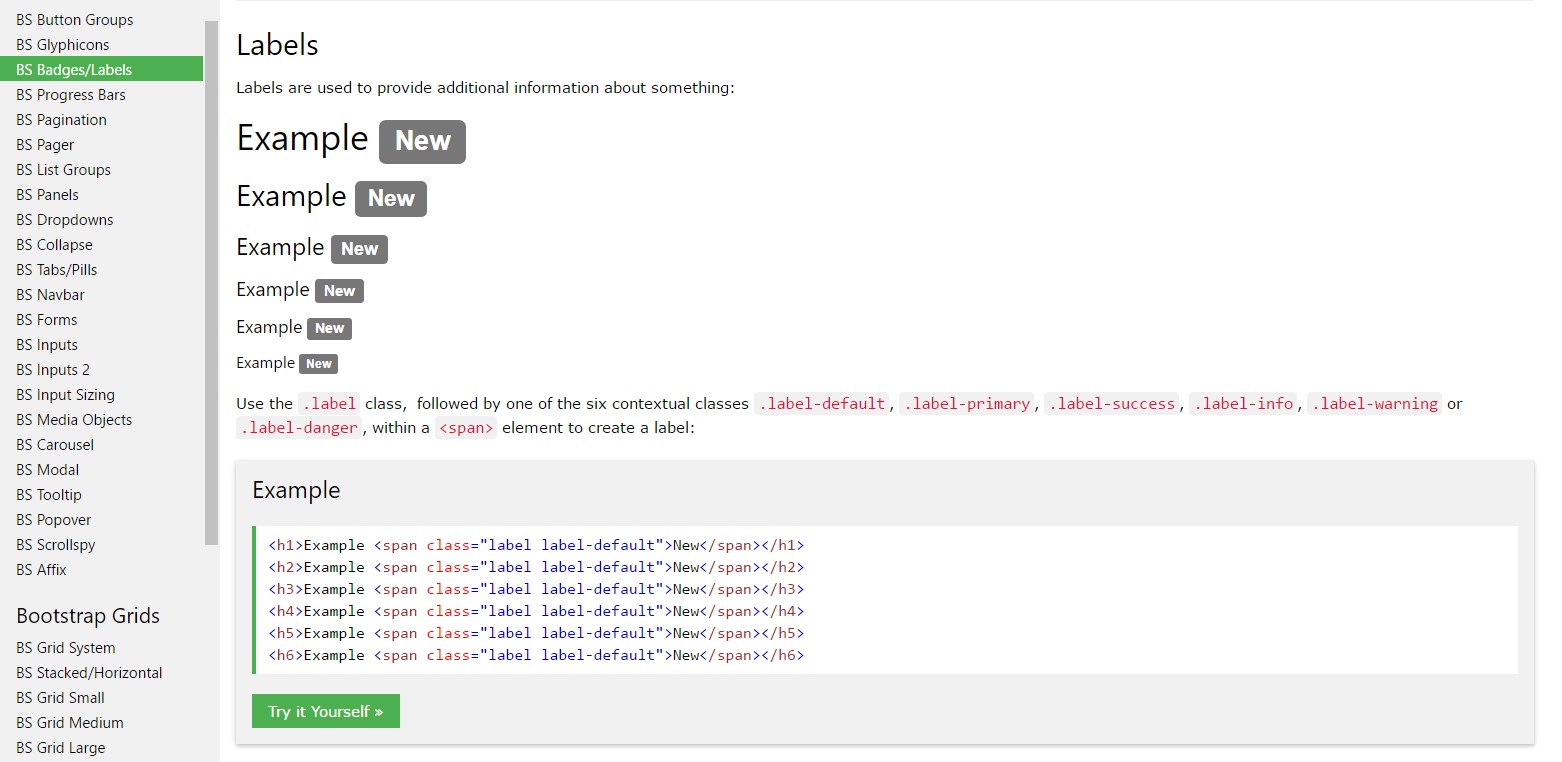Visit the BS Dropdowns page
Screen dimensions: 1562x762
64,220
